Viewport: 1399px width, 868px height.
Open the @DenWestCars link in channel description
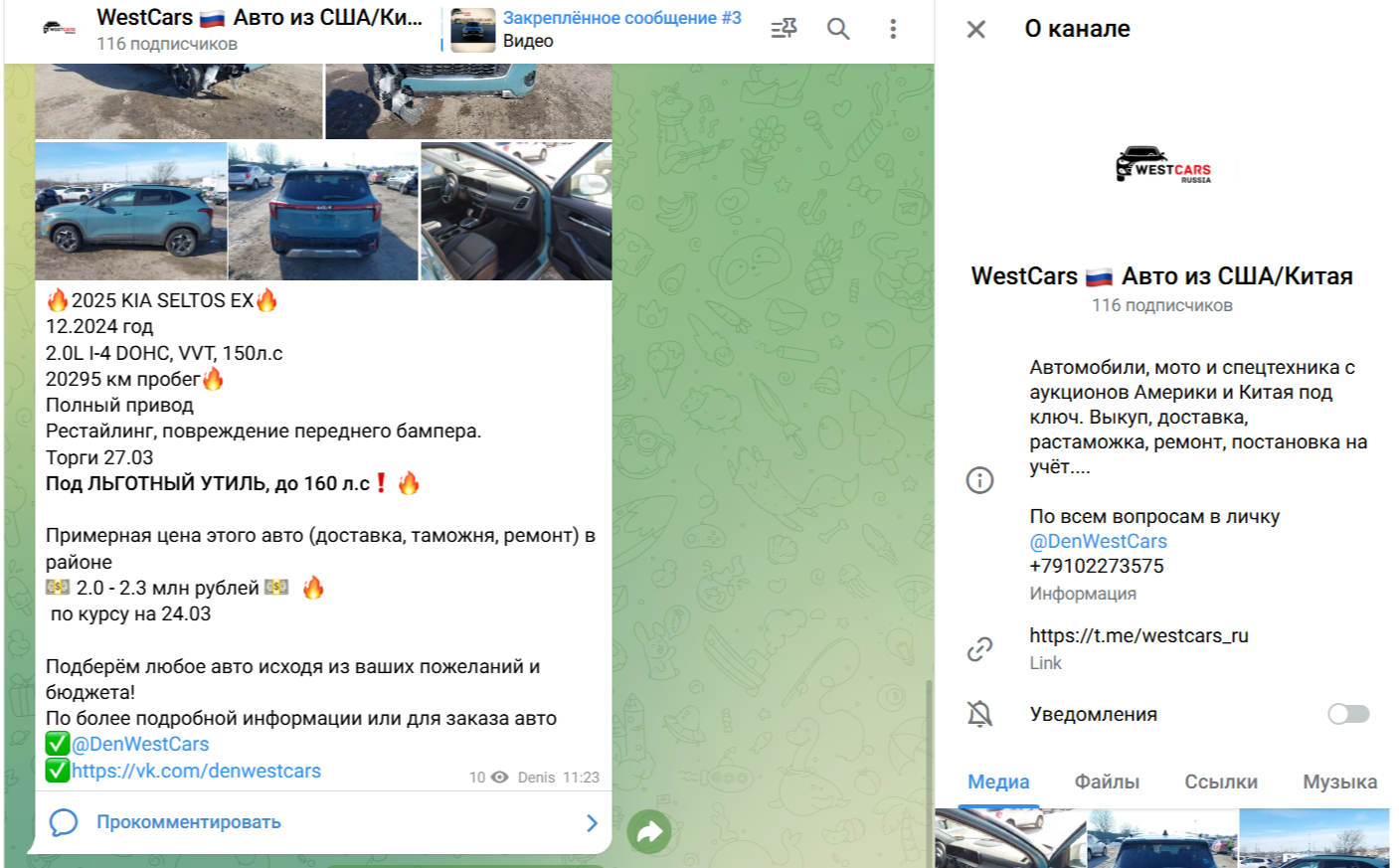pyautogui.click(x=1098, y=541)
